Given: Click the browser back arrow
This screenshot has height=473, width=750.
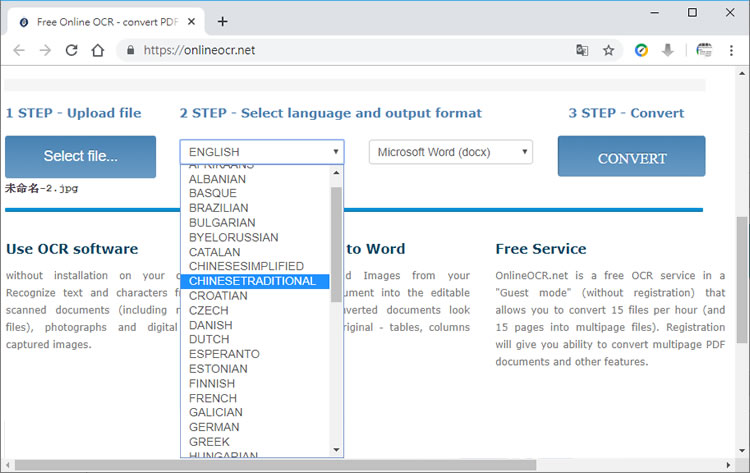Looking at the screenshot, I should coord(19,50).
